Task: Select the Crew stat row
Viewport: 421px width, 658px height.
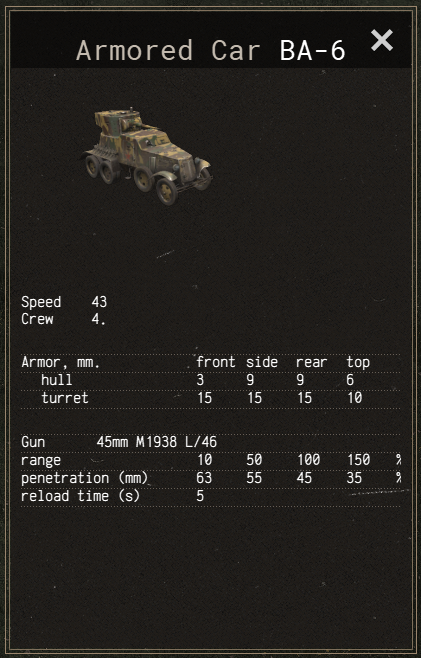Action: [x=63, y=319]
